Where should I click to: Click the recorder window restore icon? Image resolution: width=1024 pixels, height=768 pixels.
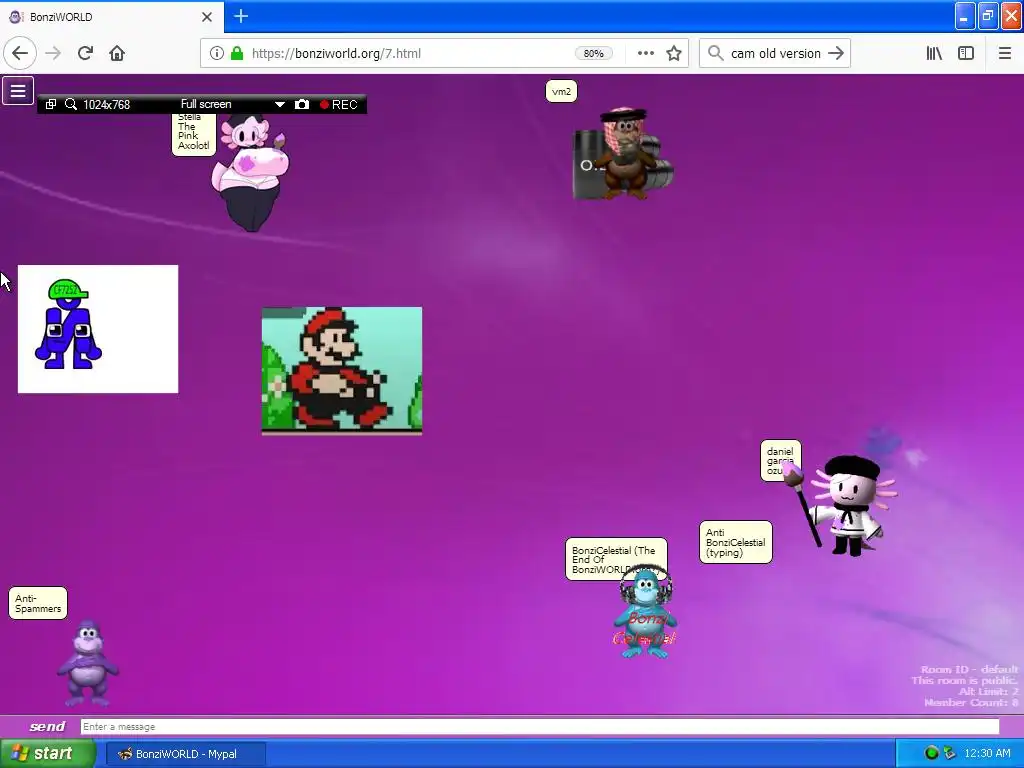[51, 104]
